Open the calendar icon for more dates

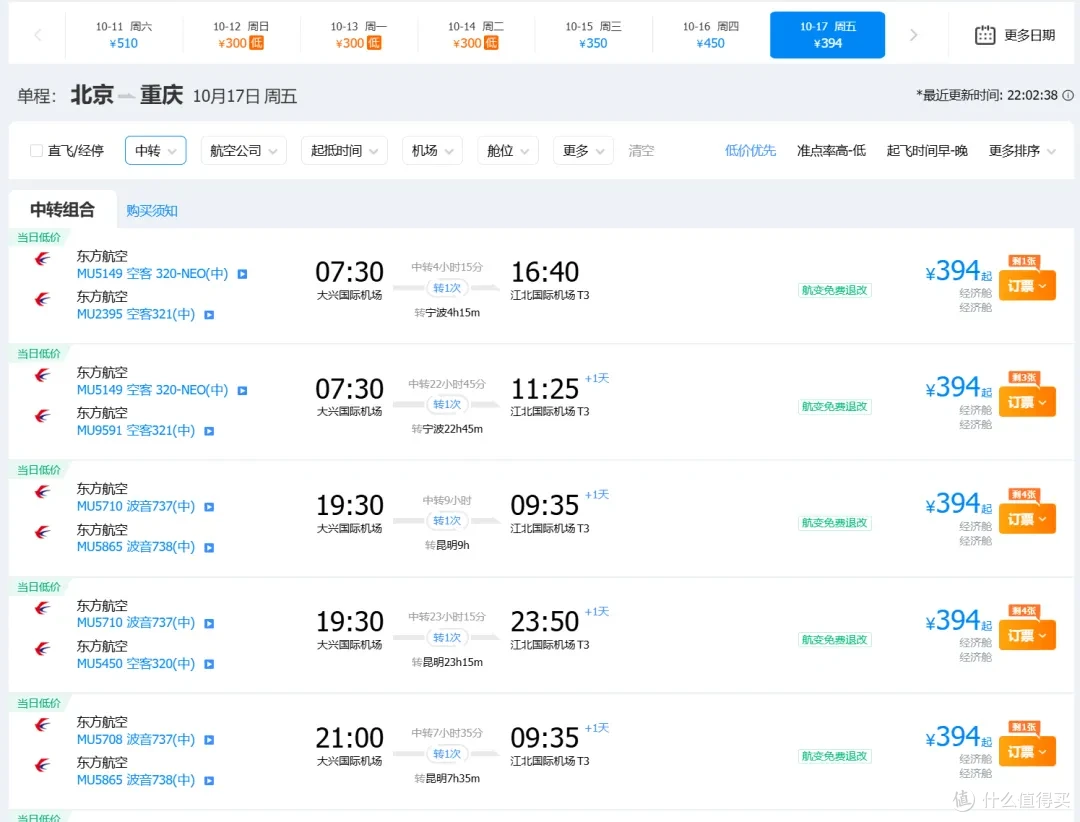pos(984,35)
